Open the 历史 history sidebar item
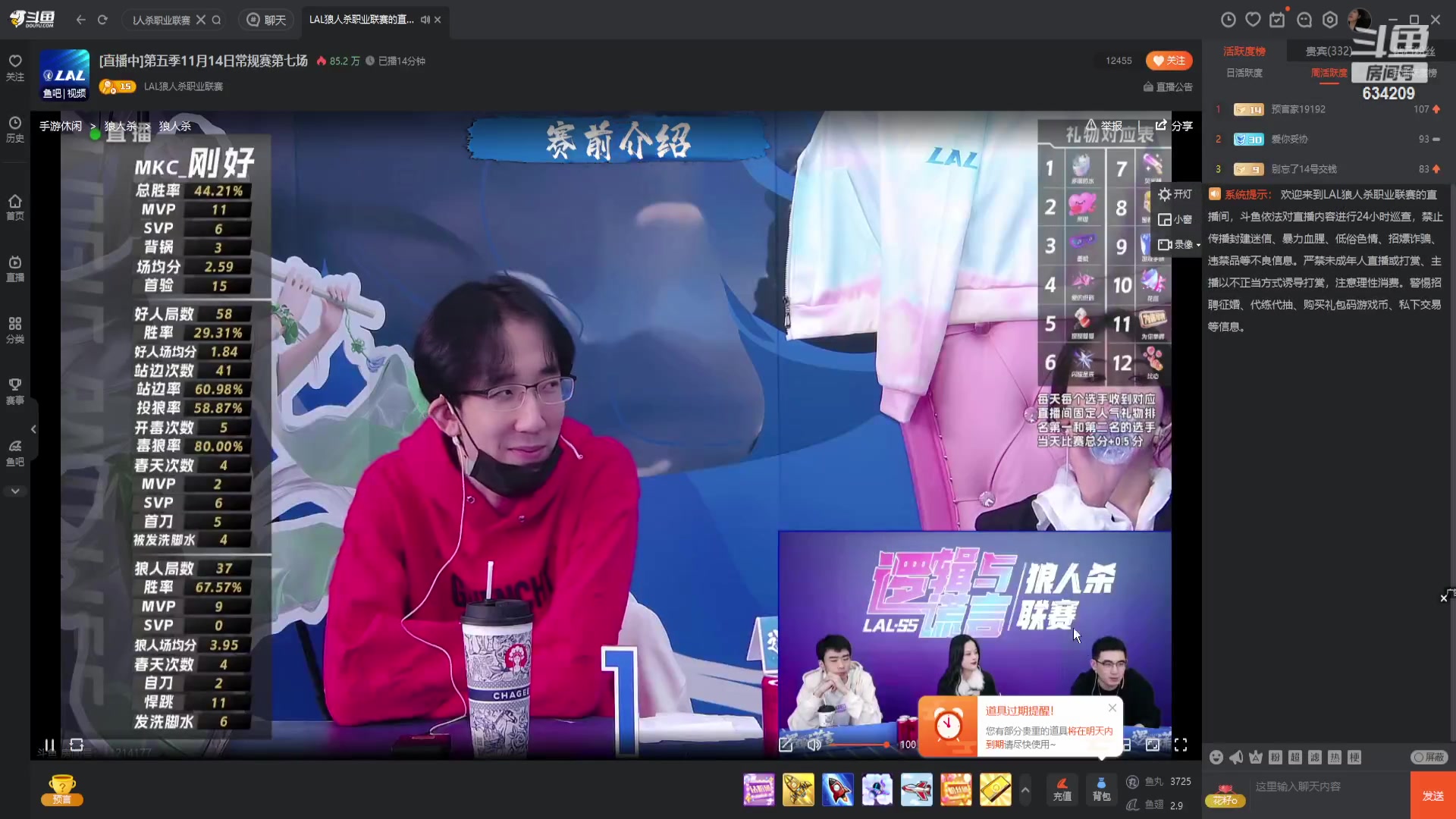This screenshot has width=1456, height=819. 15,128
